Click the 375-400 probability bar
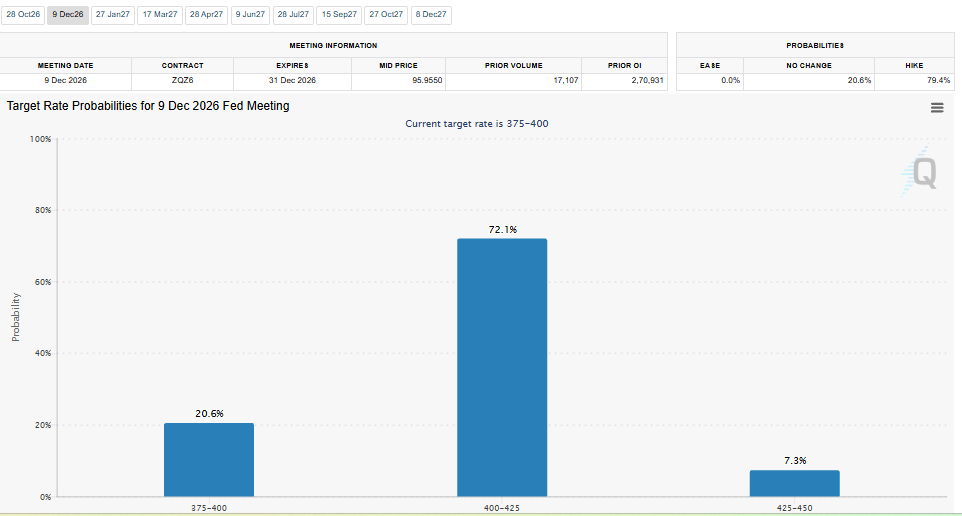The width and height of the screenshot is (962, 516). (209, 460)
